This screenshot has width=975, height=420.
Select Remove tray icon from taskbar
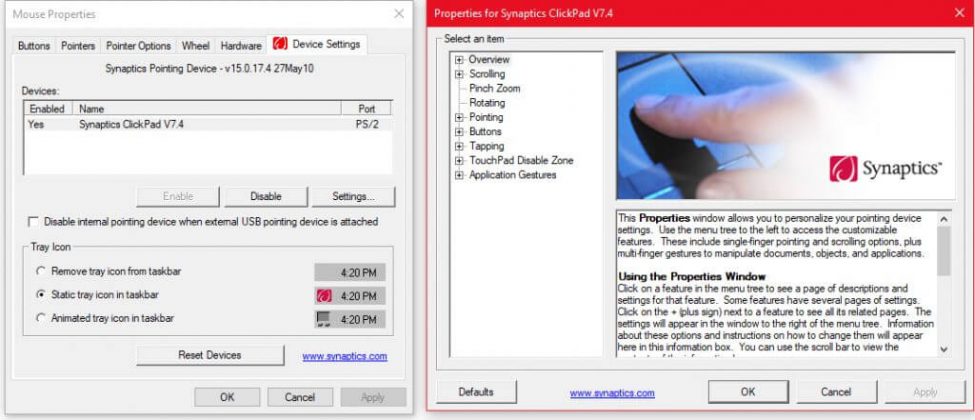[x=40, y=272]
